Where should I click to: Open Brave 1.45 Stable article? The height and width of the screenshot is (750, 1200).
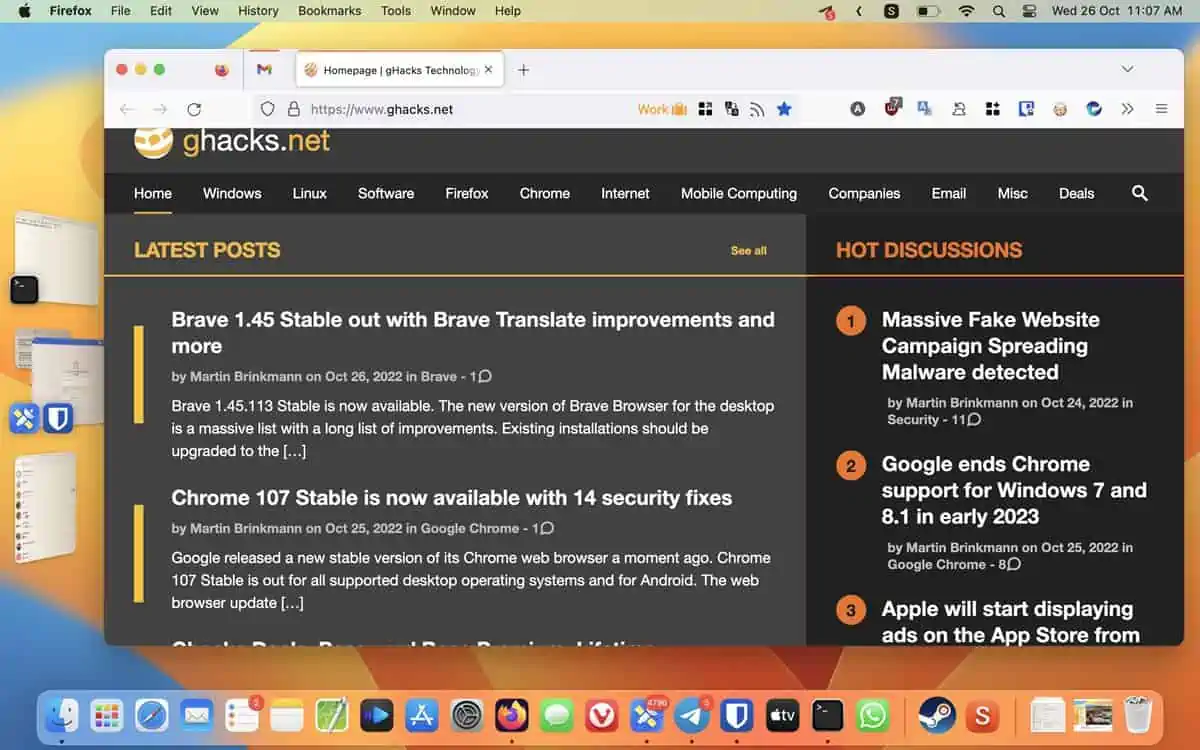click(473, 333)
